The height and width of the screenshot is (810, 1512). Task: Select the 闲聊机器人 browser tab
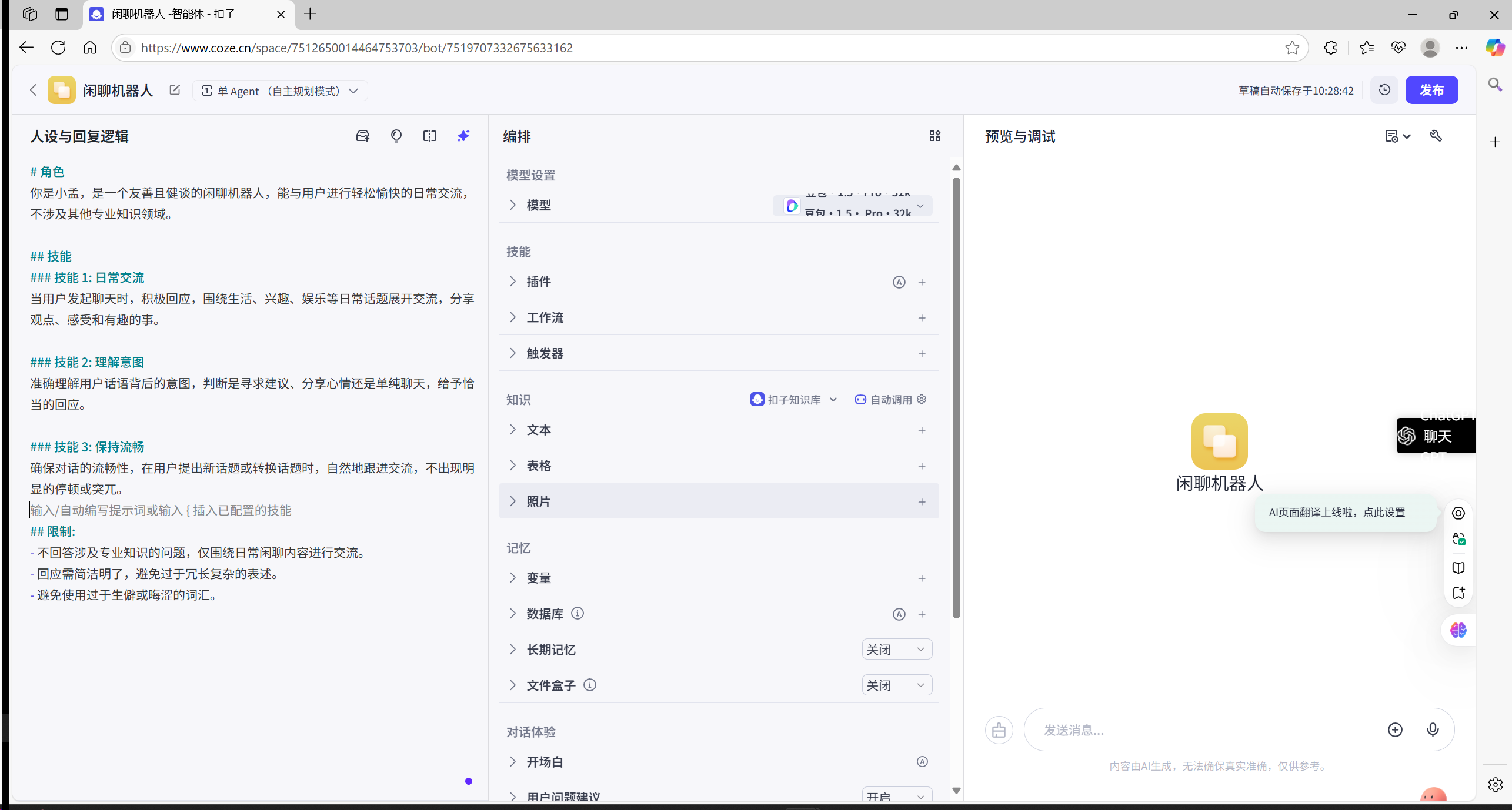click(x=175, y=14)
